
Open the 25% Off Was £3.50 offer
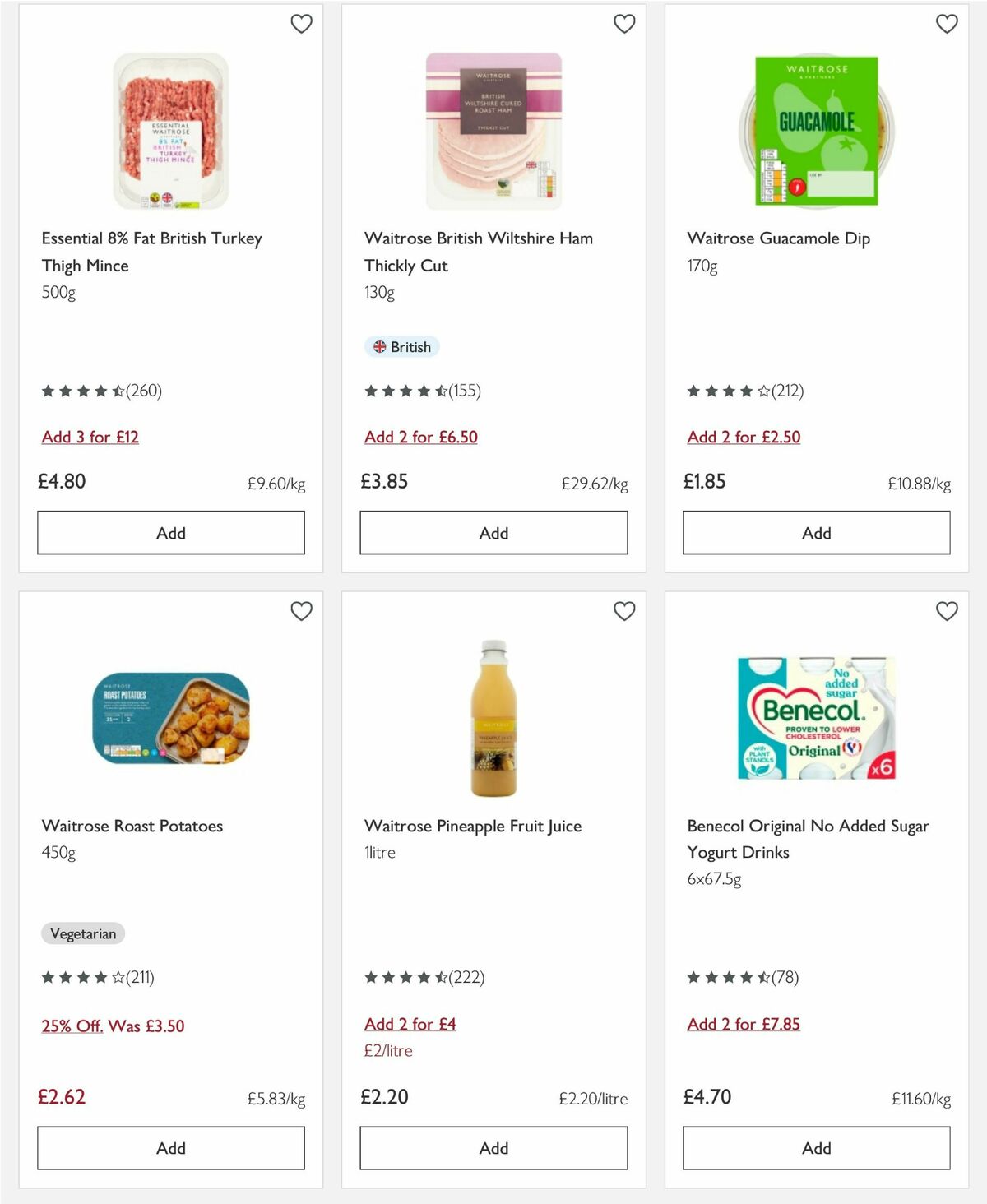(x=113, y=1026)
